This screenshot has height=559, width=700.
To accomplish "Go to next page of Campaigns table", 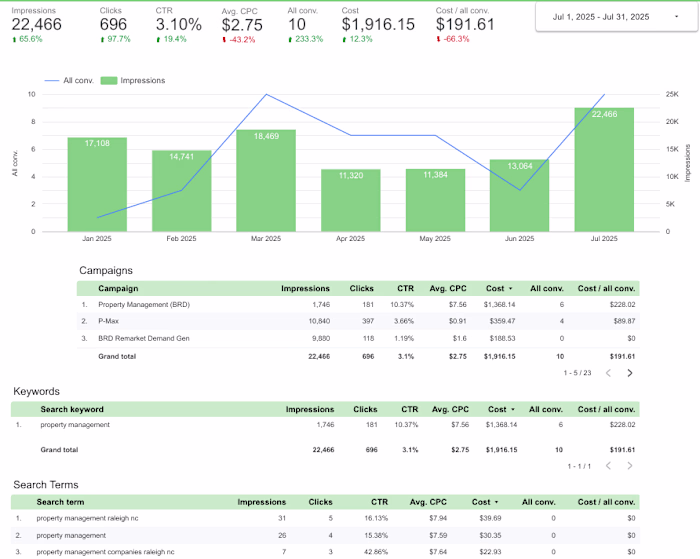I will (x=630, y=373).
